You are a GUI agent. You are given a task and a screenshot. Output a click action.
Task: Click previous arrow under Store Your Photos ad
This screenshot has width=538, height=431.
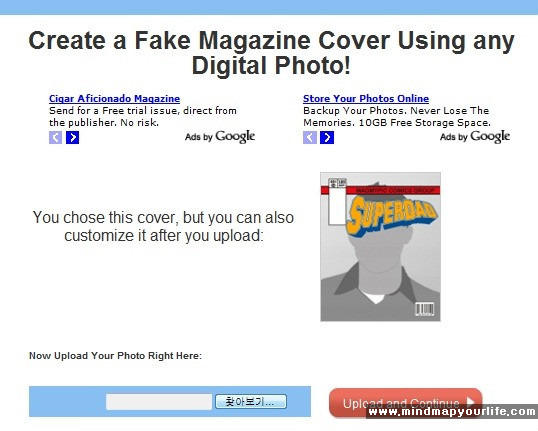click(x=310, y=138)
